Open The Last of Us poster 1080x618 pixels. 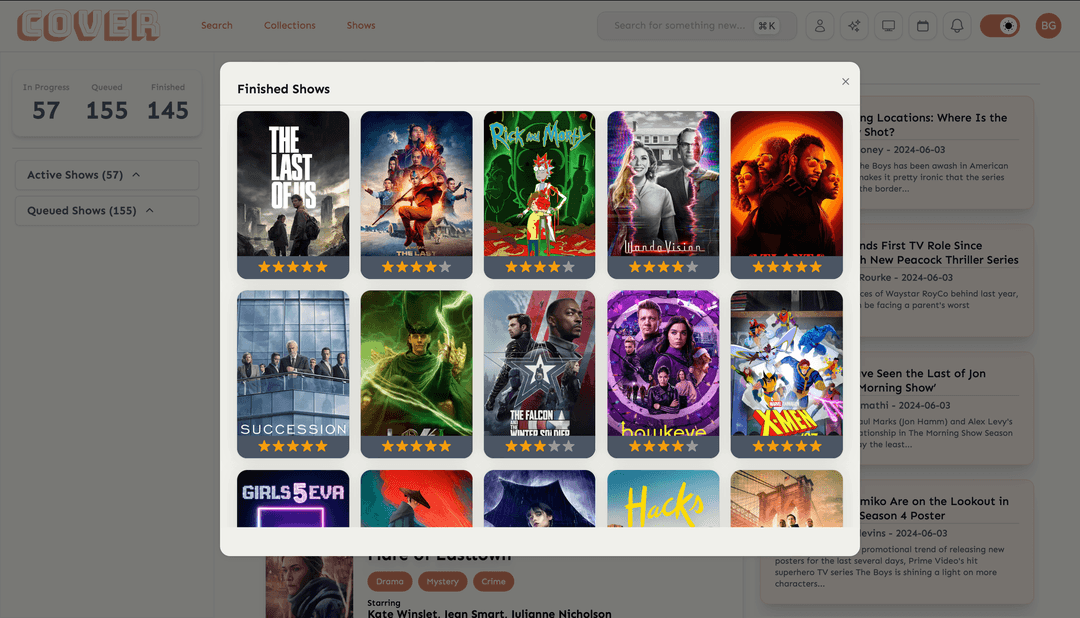[x=293, y=184]
